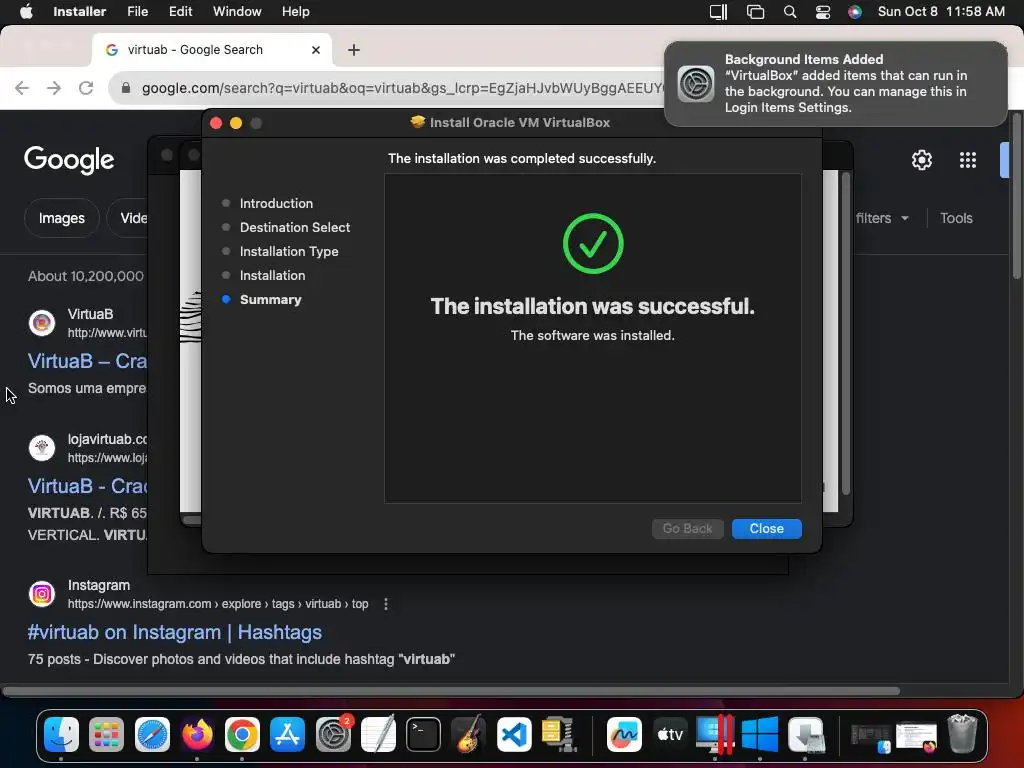Image resolution: width=1024 pixels, height=768 pixels.
Task: Open the Windows logo dock icon
Action: point(760,735)
